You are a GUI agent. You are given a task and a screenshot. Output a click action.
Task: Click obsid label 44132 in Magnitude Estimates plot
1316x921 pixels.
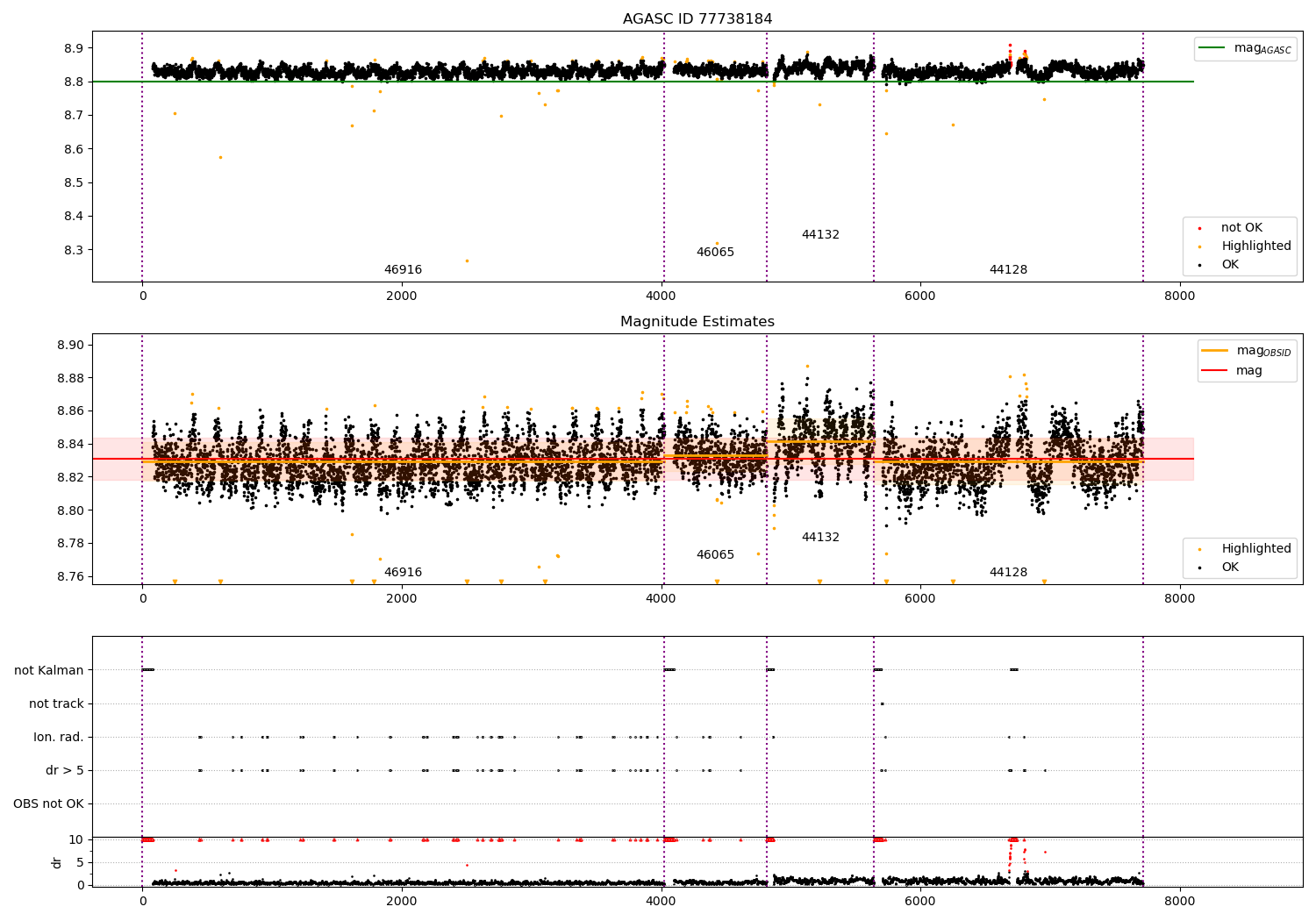[x=820, y=538]
